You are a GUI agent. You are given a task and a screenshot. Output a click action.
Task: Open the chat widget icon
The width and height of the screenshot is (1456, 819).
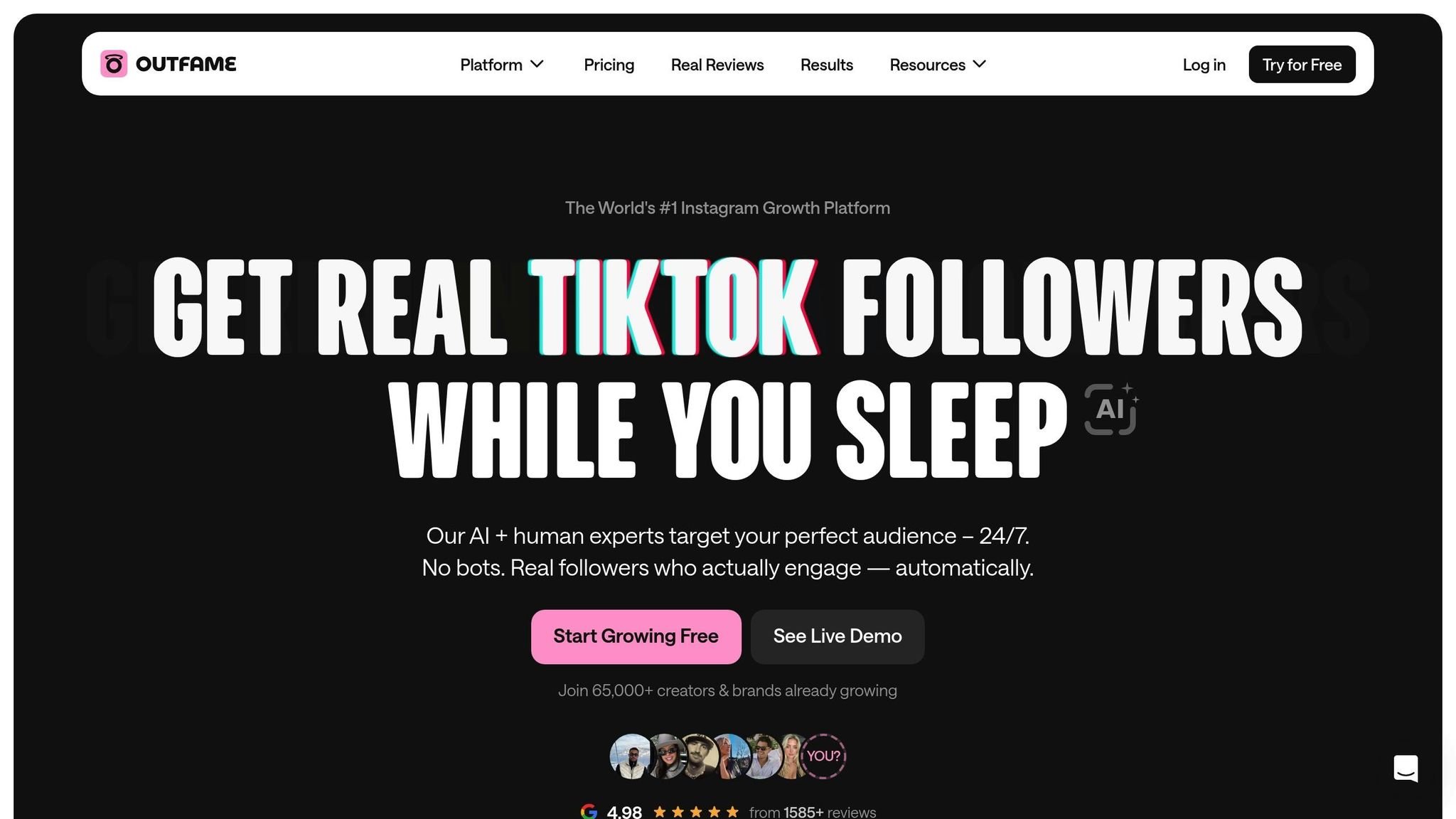1406,769
